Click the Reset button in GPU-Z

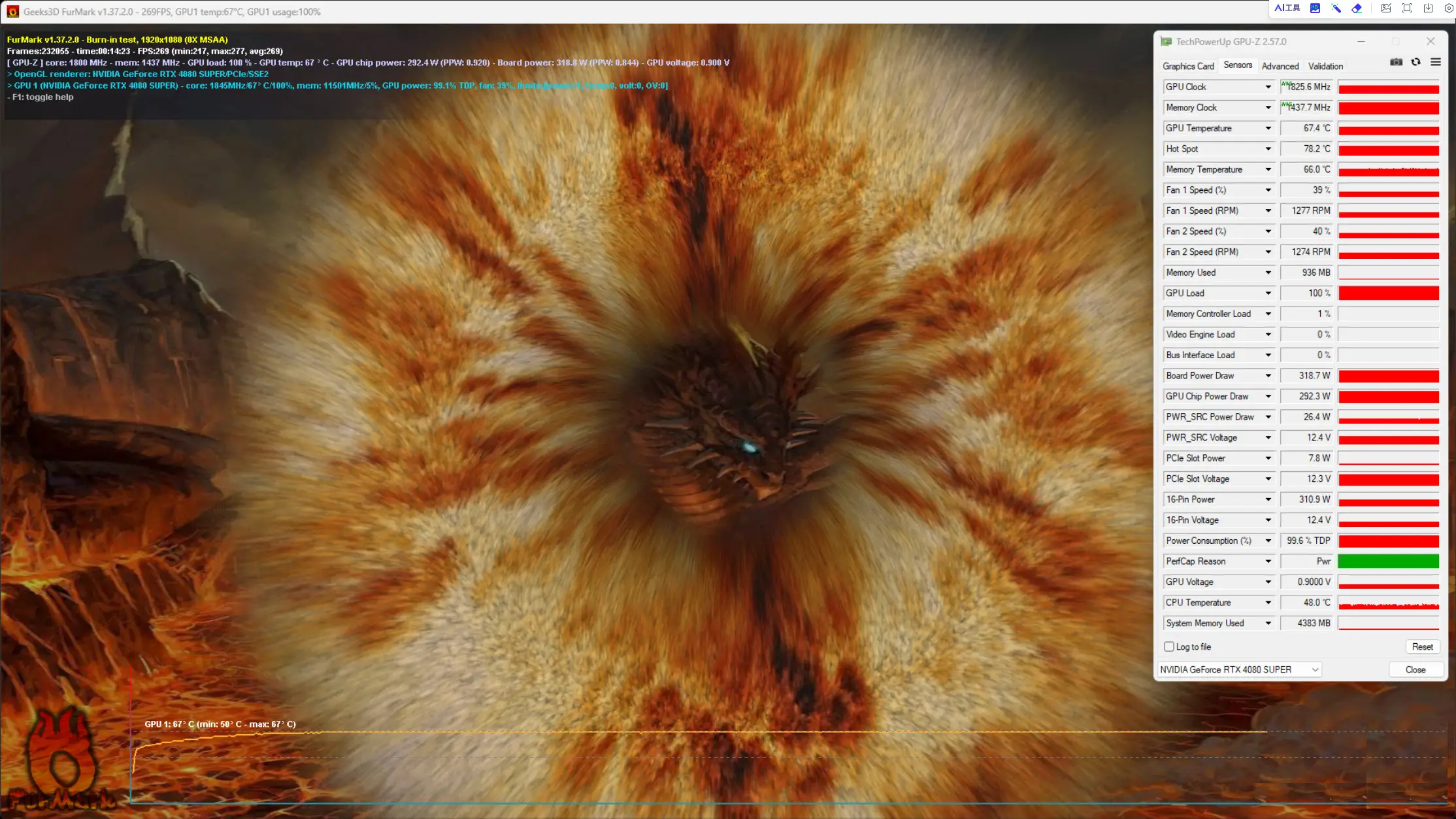[x=1423, y=646]
